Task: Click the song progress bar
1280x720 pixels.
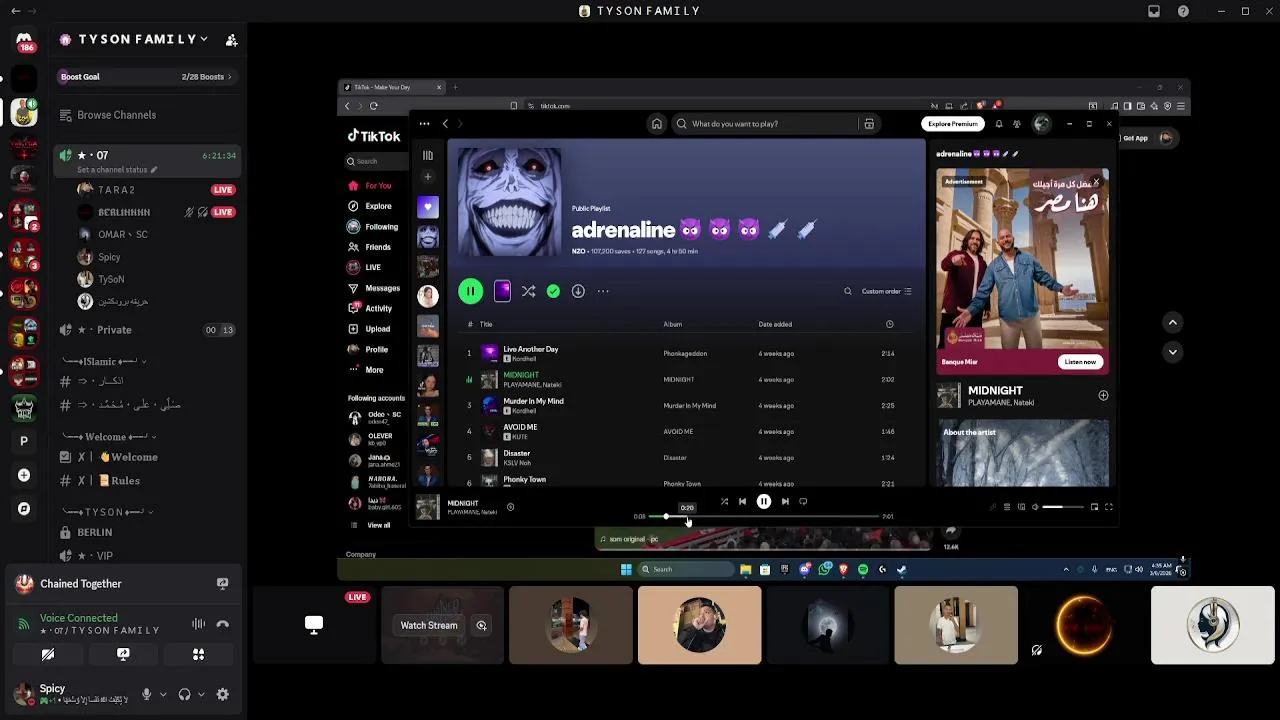Action: (x=763, y=516)
